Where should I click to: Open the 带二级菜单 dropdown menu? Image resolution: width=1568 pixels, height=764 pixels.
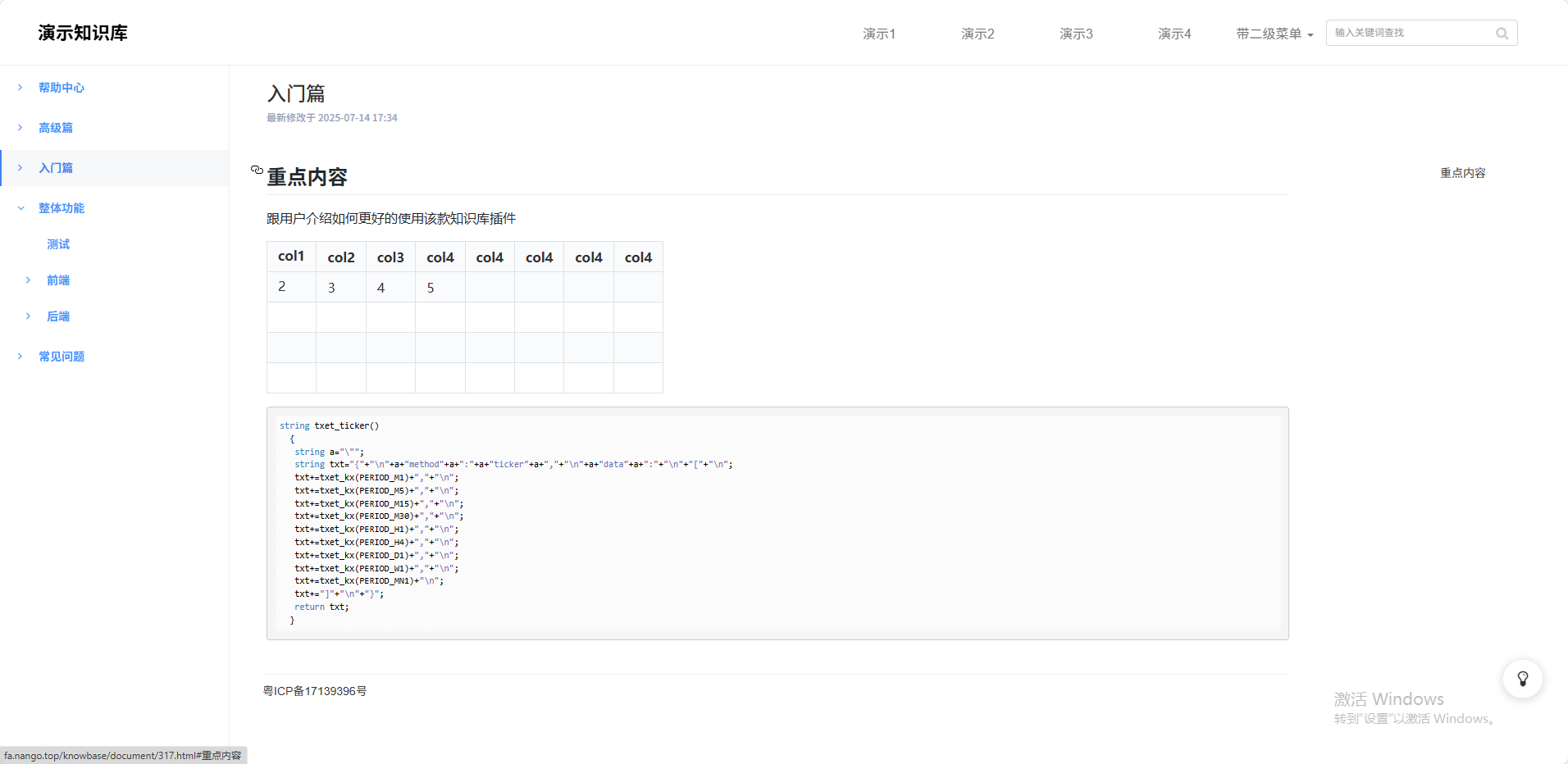coord(1274,34)
